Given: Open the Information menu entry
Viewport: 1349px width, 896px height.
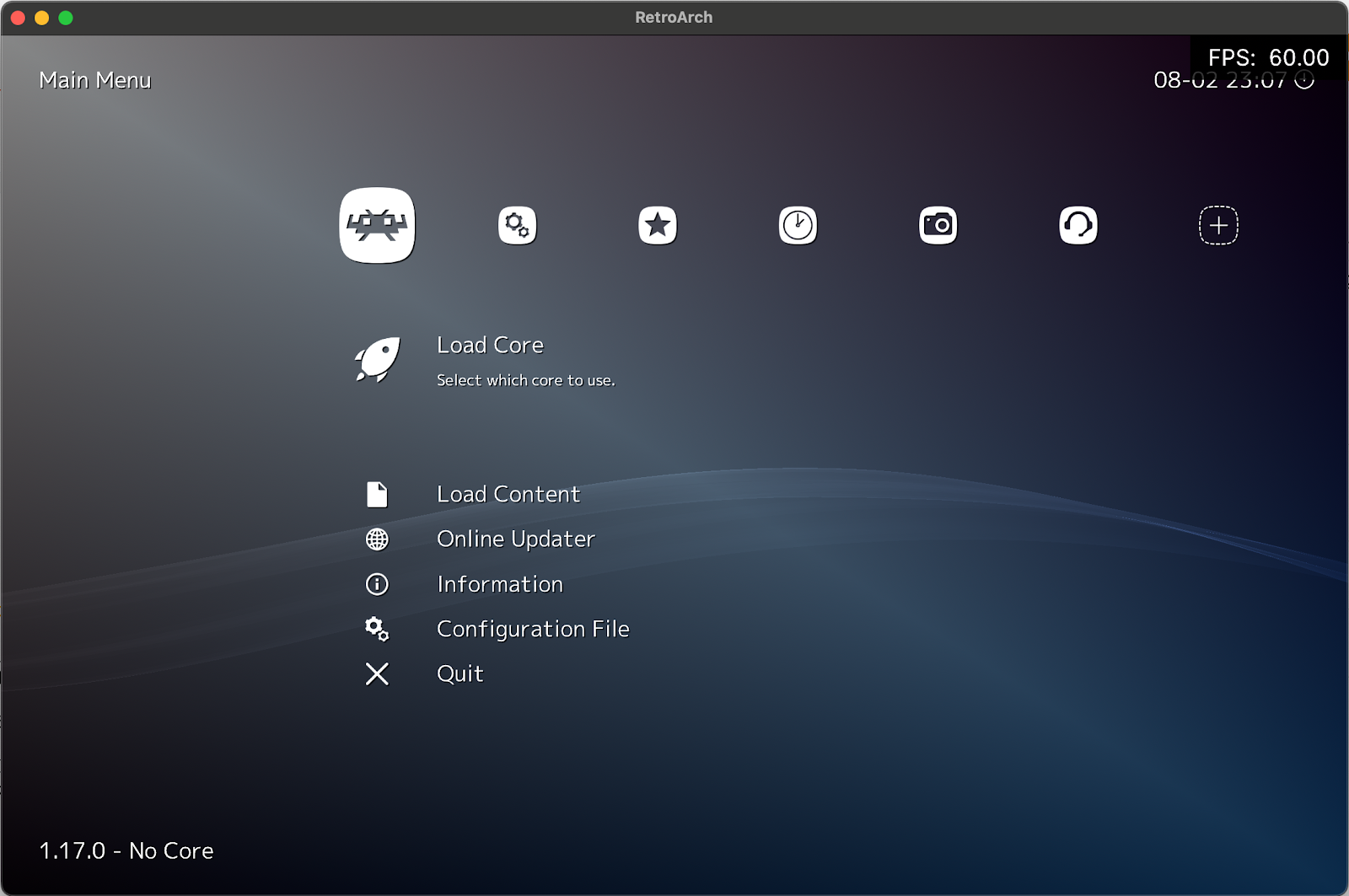Looking at the screenshot, I should [500, 584].
